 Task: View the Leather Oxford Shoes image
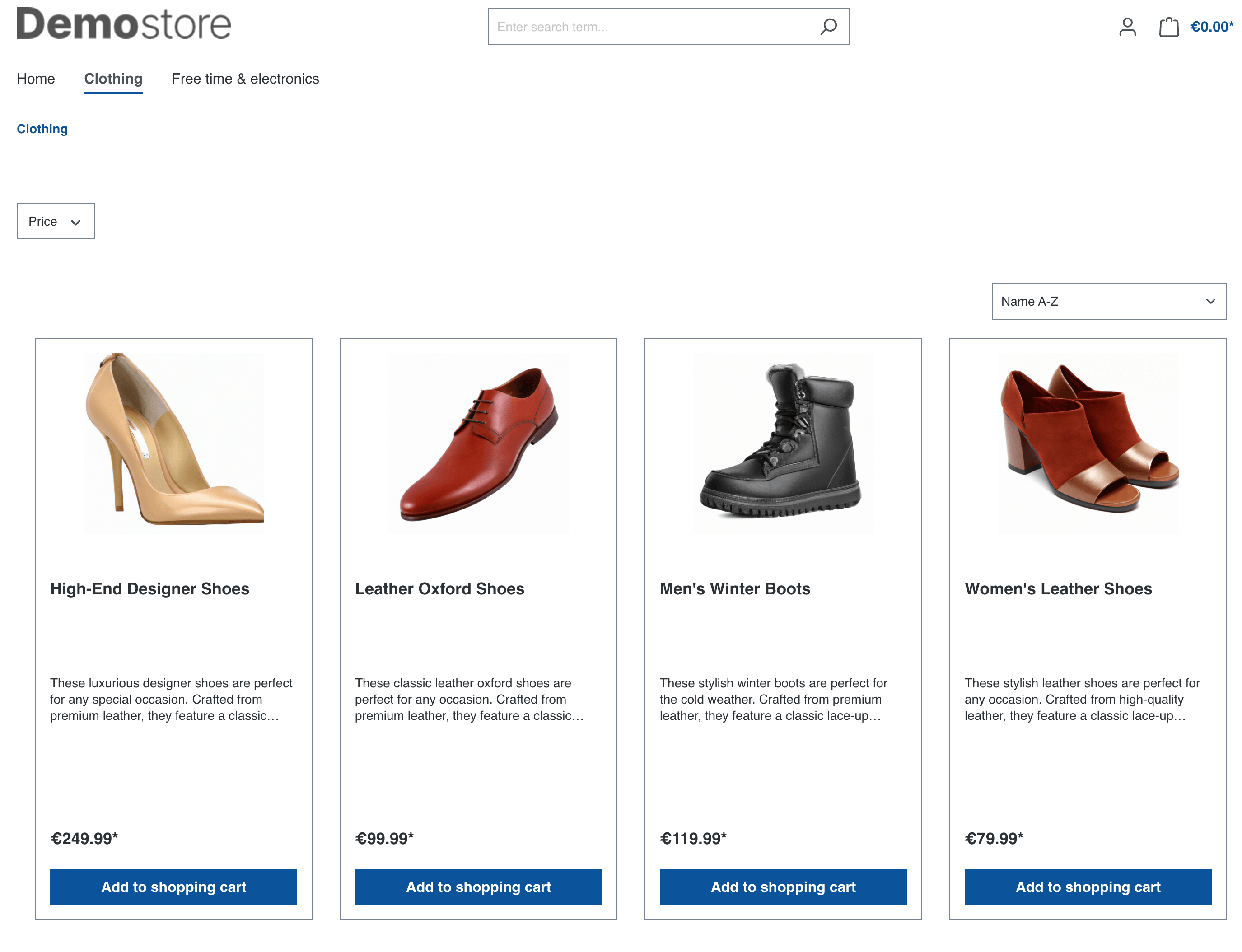[478, 443]
